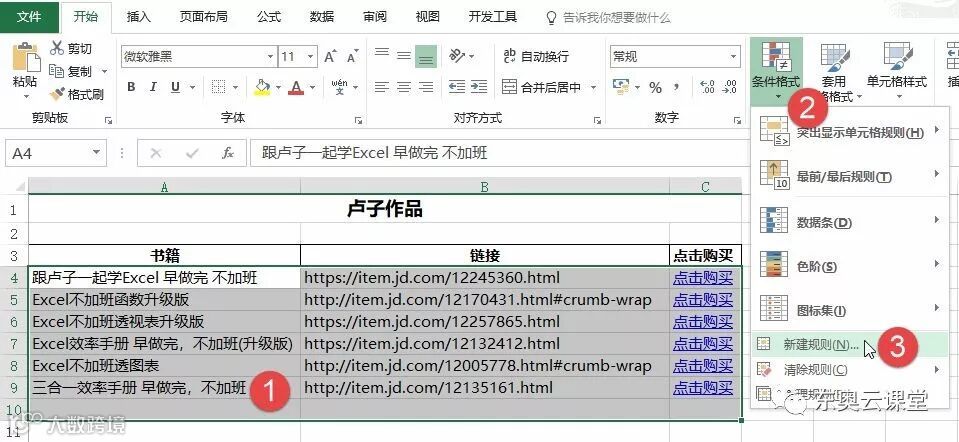This screenshot has width=959, height=442.
Task: Switch to the 公式 tab
Action: 269,17
